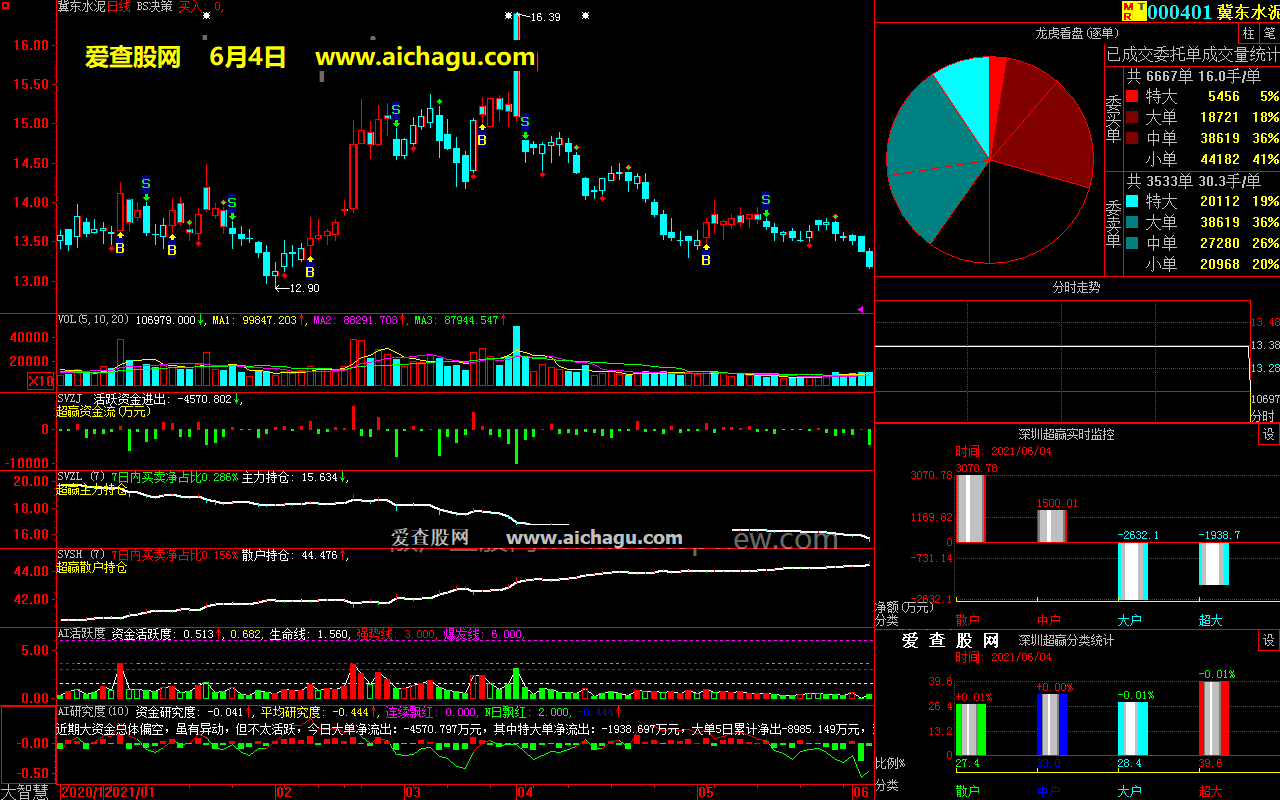Click the 16.39 high price marker
Viewport: 1280px width, 800px height.
tap(545, 17)
